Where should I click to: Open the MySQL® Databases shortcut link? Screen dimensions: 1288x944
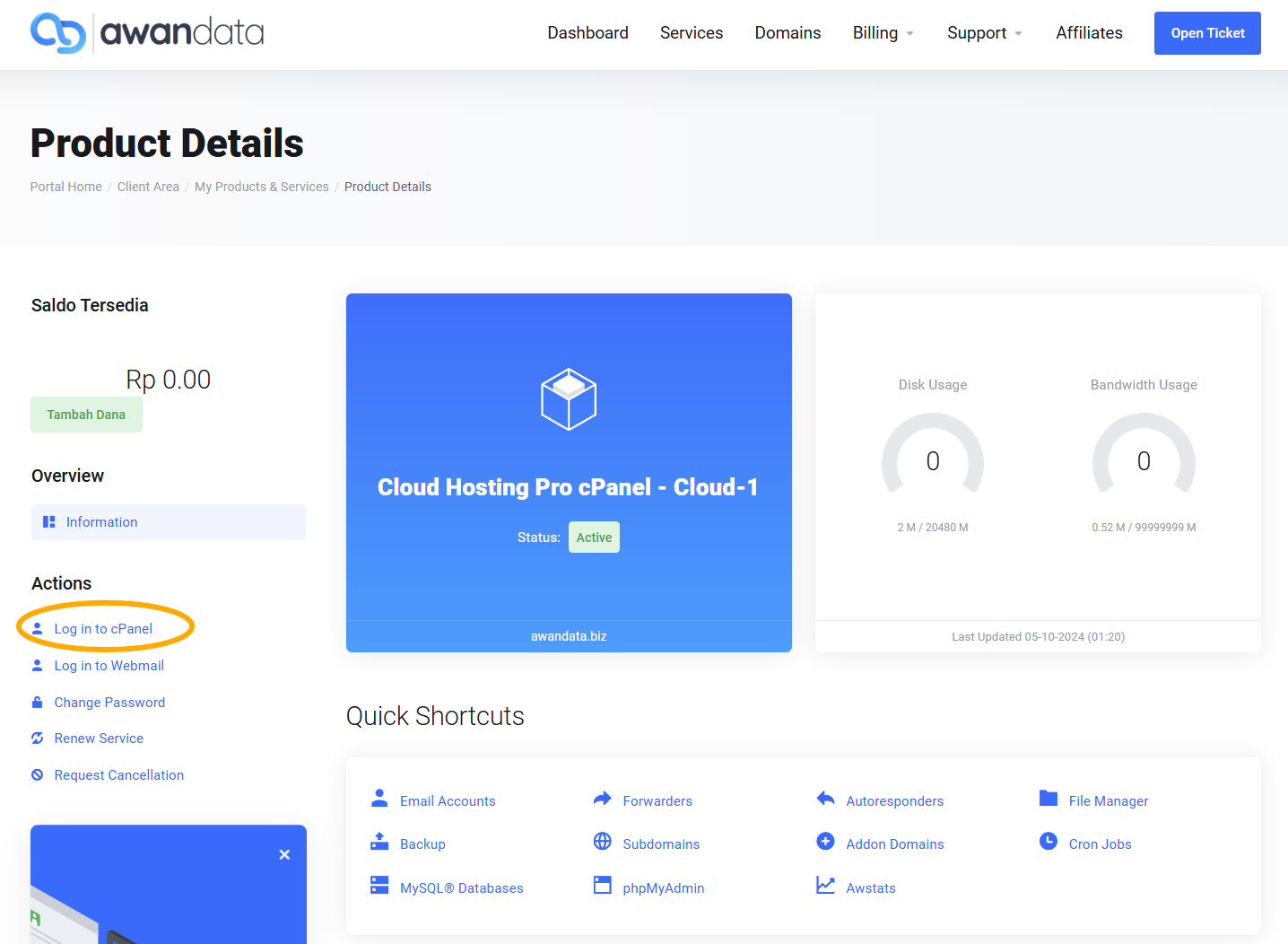(x=462, y=888)
